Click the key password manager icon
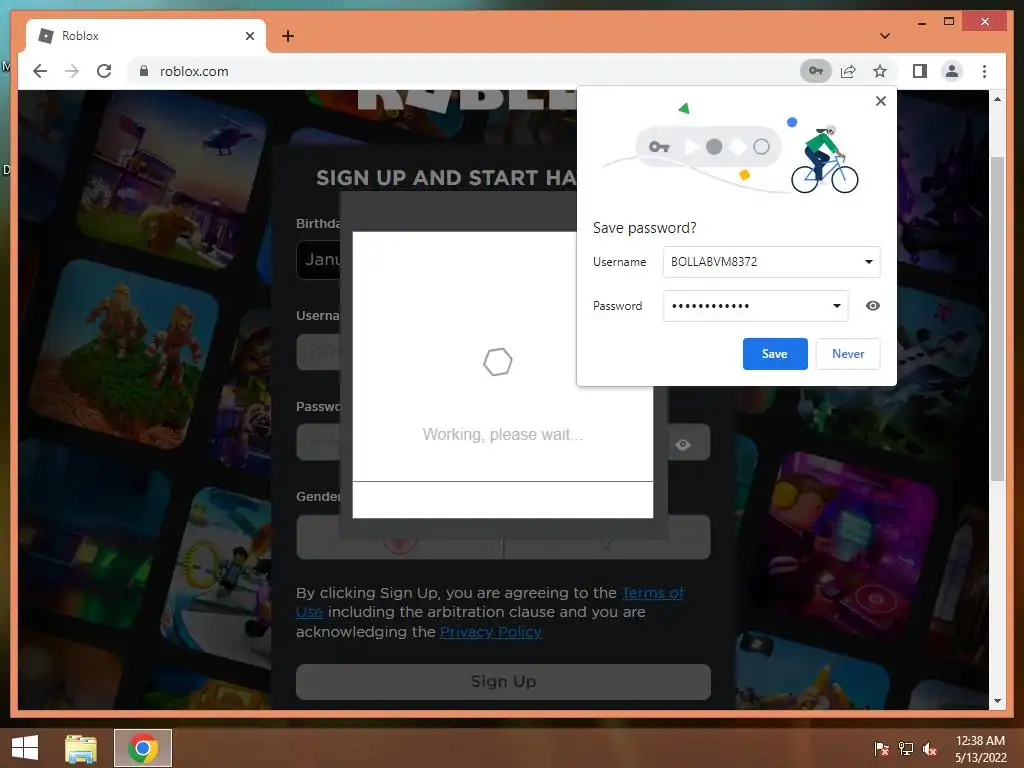Image resolution: width=1024 pixels, height=768 pixels. 816,71
